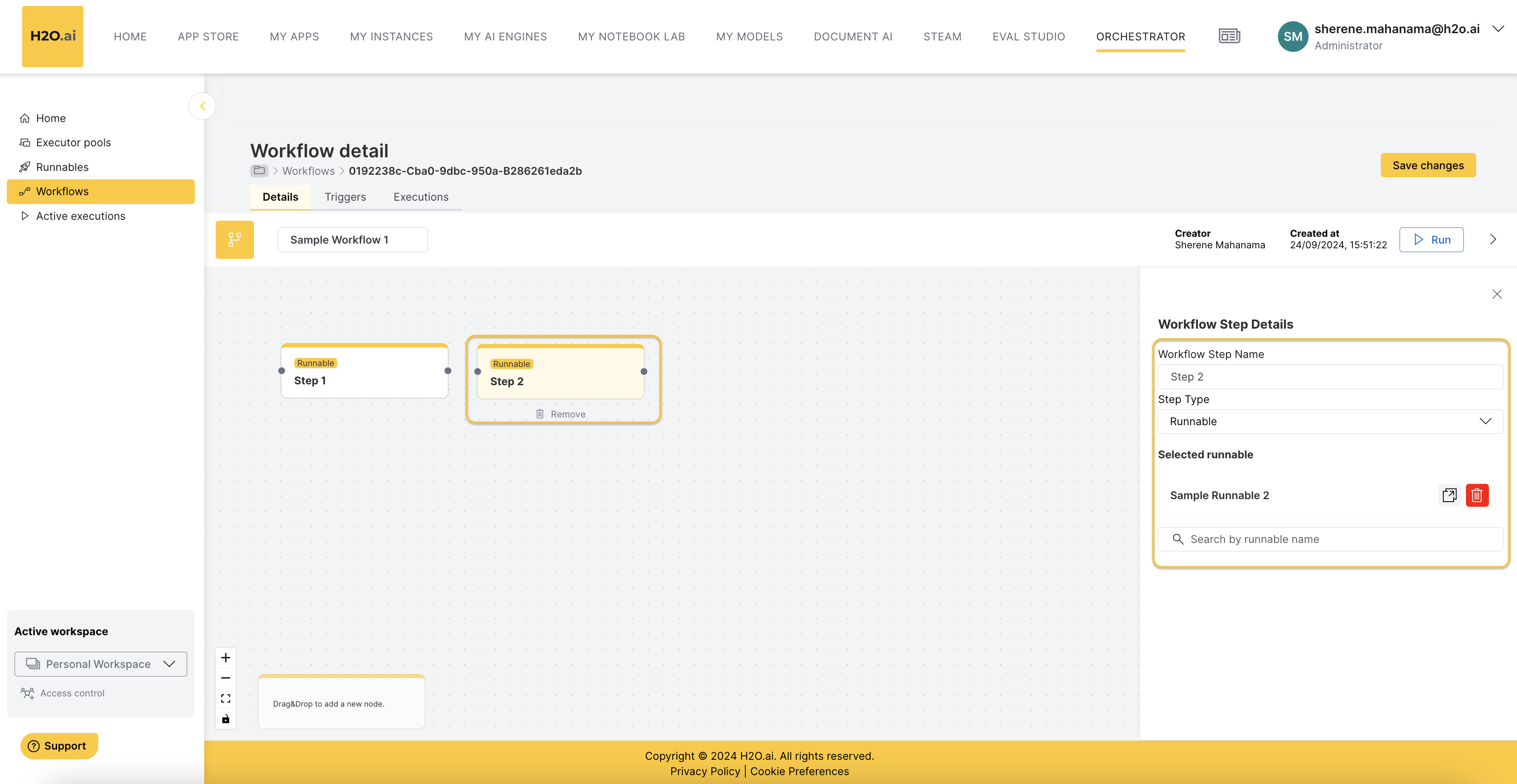
Task: Click the zoom out minus icon on canvas
Action: point(225,678)
